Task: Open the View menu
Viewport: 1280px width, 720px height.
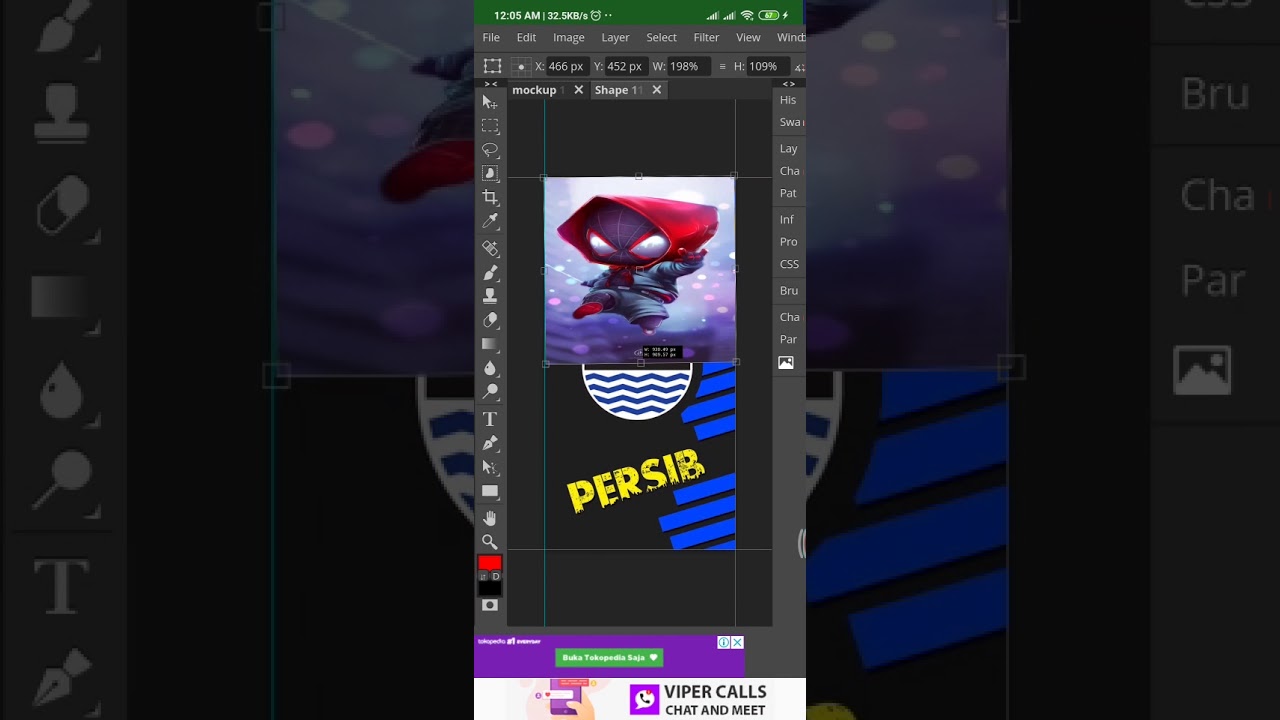Action: 748,37
